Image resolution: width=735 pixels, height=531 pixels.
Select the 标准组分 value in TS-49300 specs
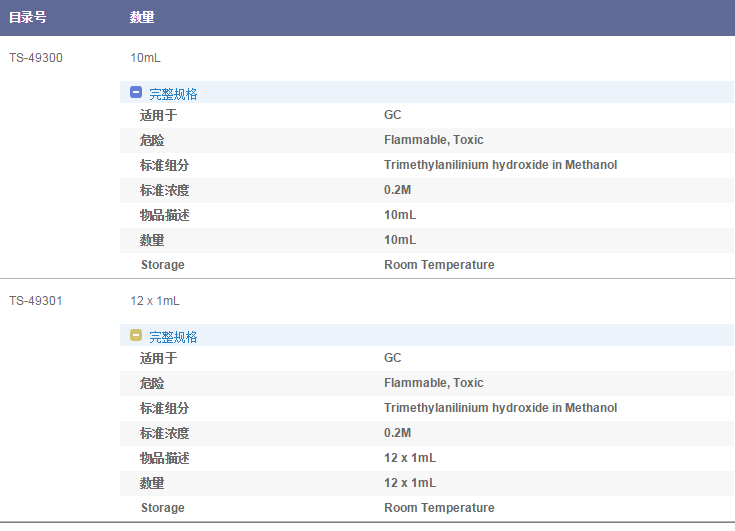(500, 165)
